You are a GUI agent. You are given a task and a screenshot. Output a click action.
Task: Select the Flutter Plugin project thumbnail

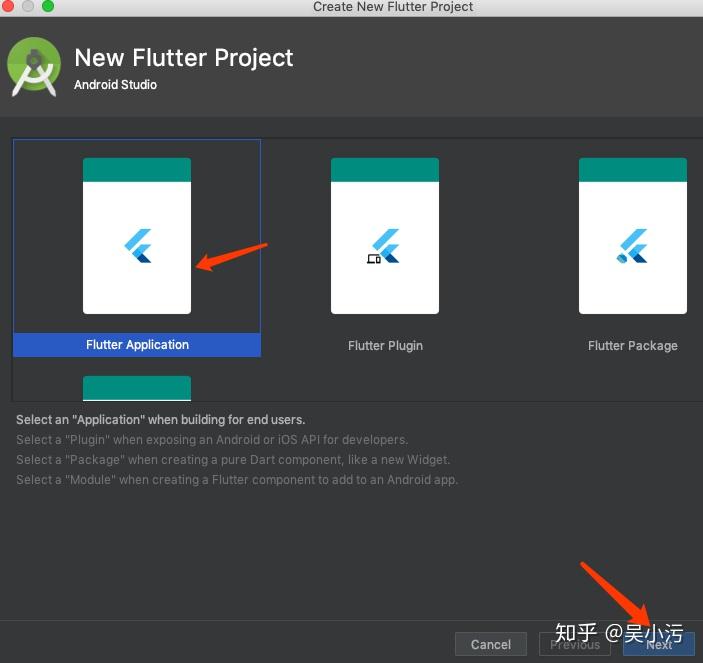pos(385,236)
